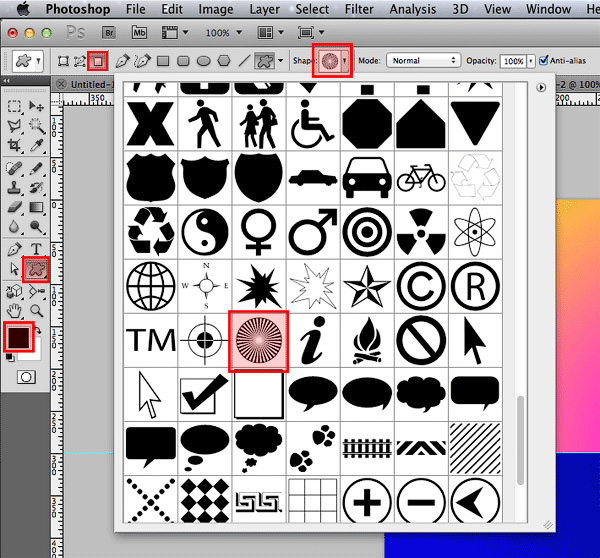Toggle Shape Layers mode in options bar

[x=63, y=61]
